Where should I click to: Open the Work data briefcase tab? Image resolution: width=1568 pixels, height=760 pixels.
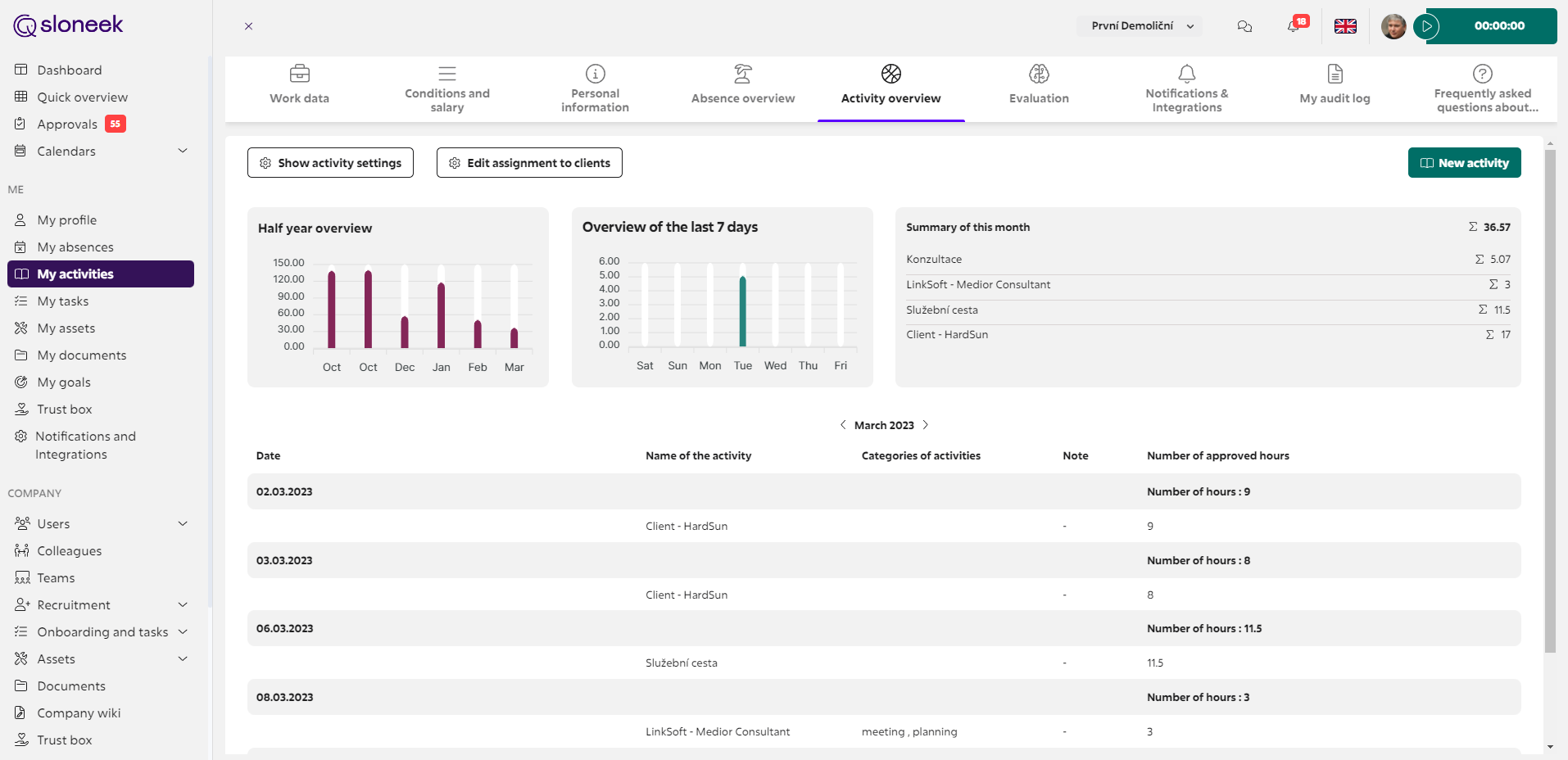point(300,85)
